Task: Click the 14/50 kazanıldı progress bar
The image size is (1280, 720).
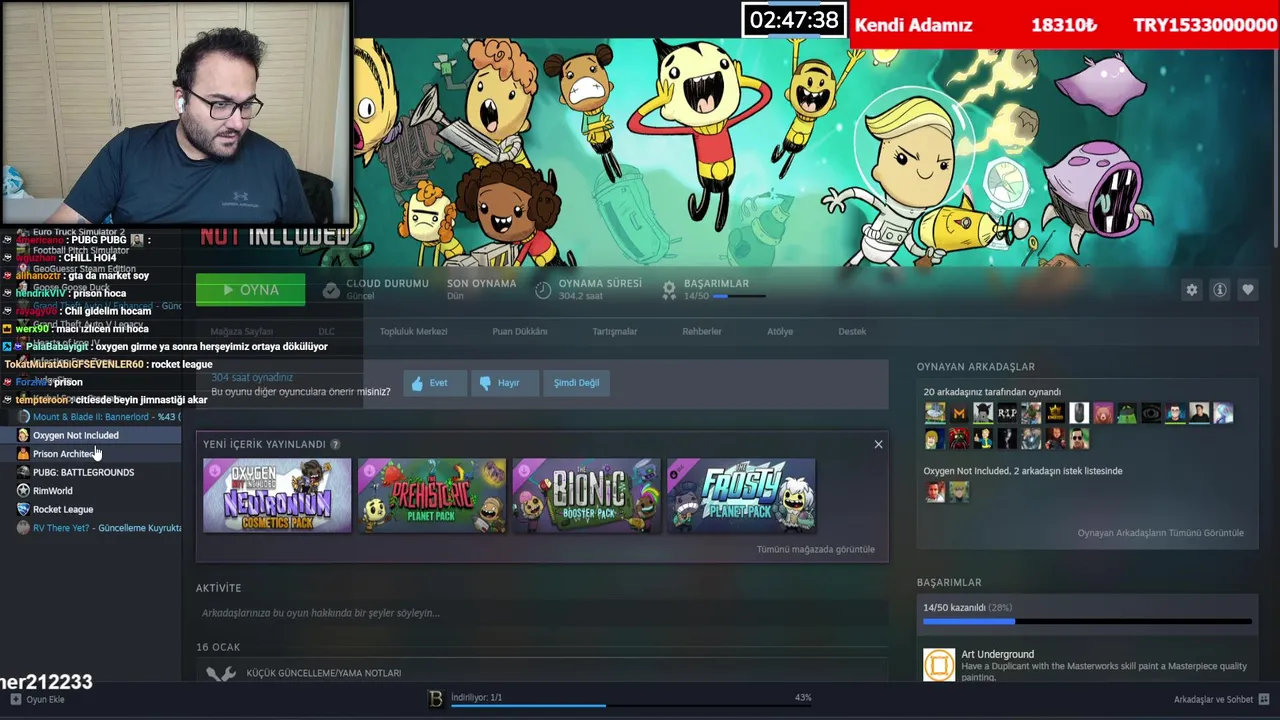Action: coord(1087,622)
